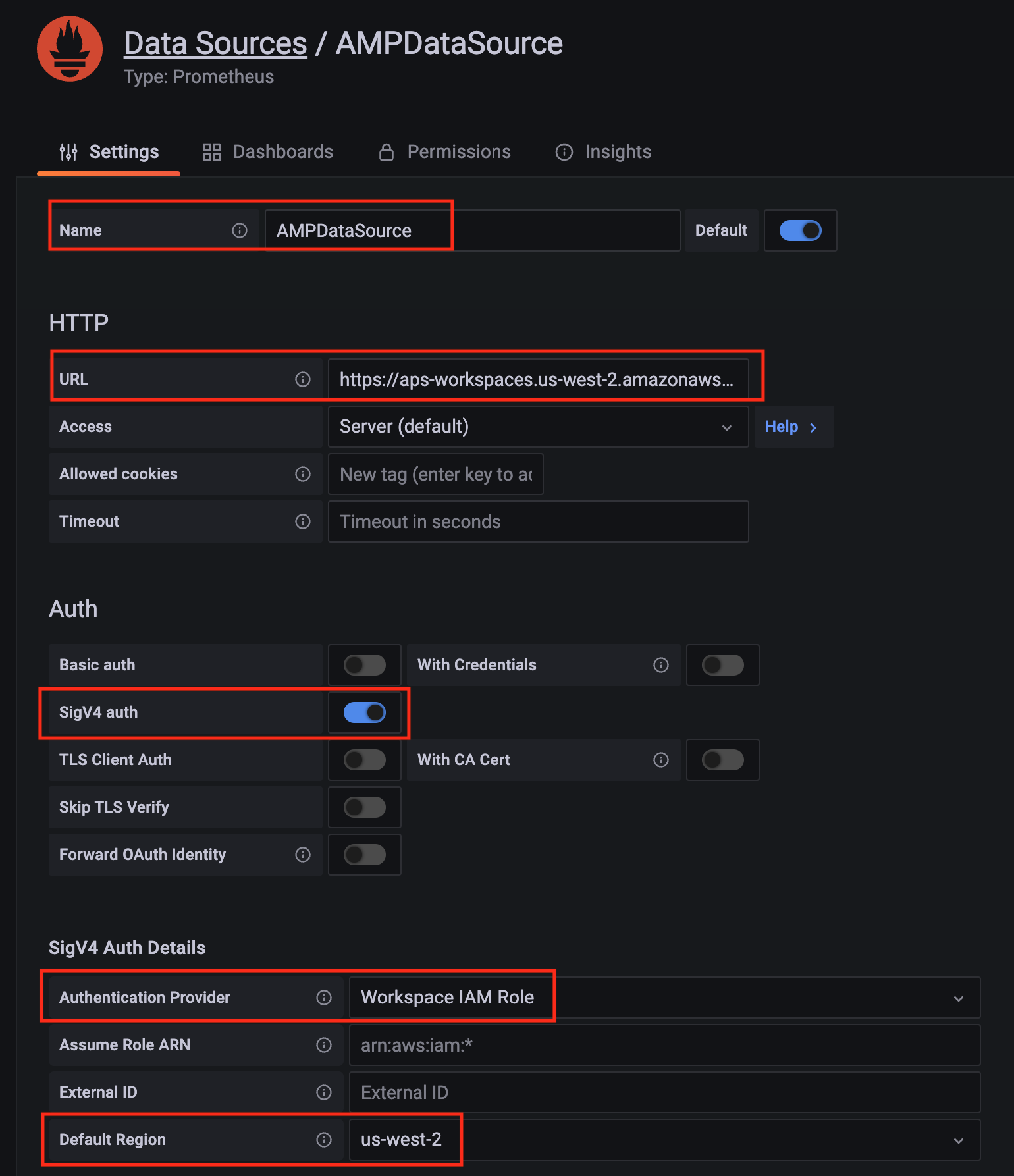Image resolution: width=1014 pixels, height=1176 pixels.
Task: Switch to the Dashboards tab
Action: (268, 152)
